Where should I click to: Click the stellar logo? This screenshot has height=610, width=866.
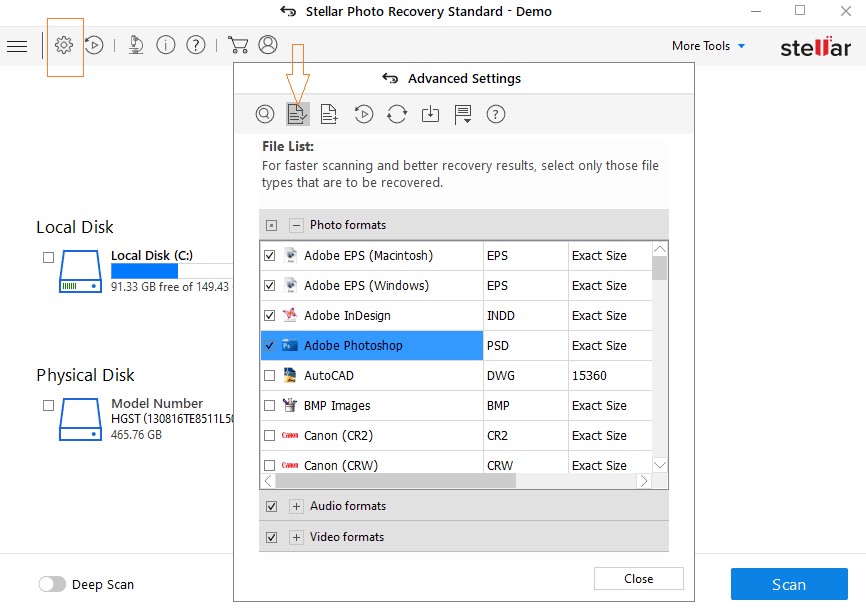point(815,47)
